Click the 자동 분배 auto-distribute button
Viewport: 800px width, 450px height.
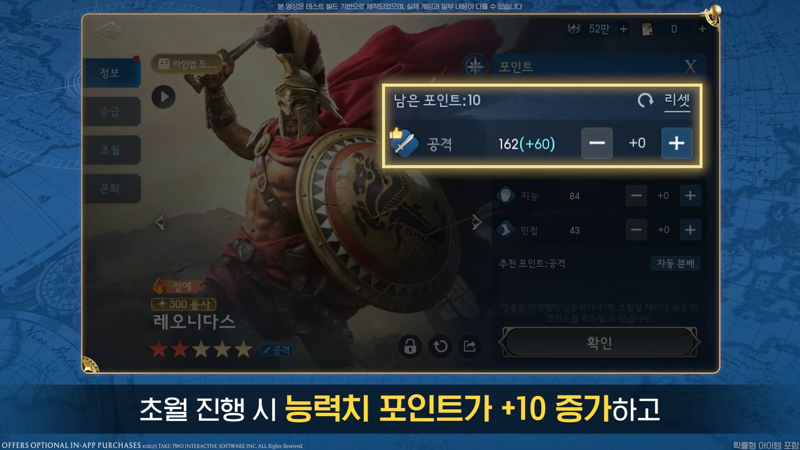pyautogui.click(x=675, y=263)
